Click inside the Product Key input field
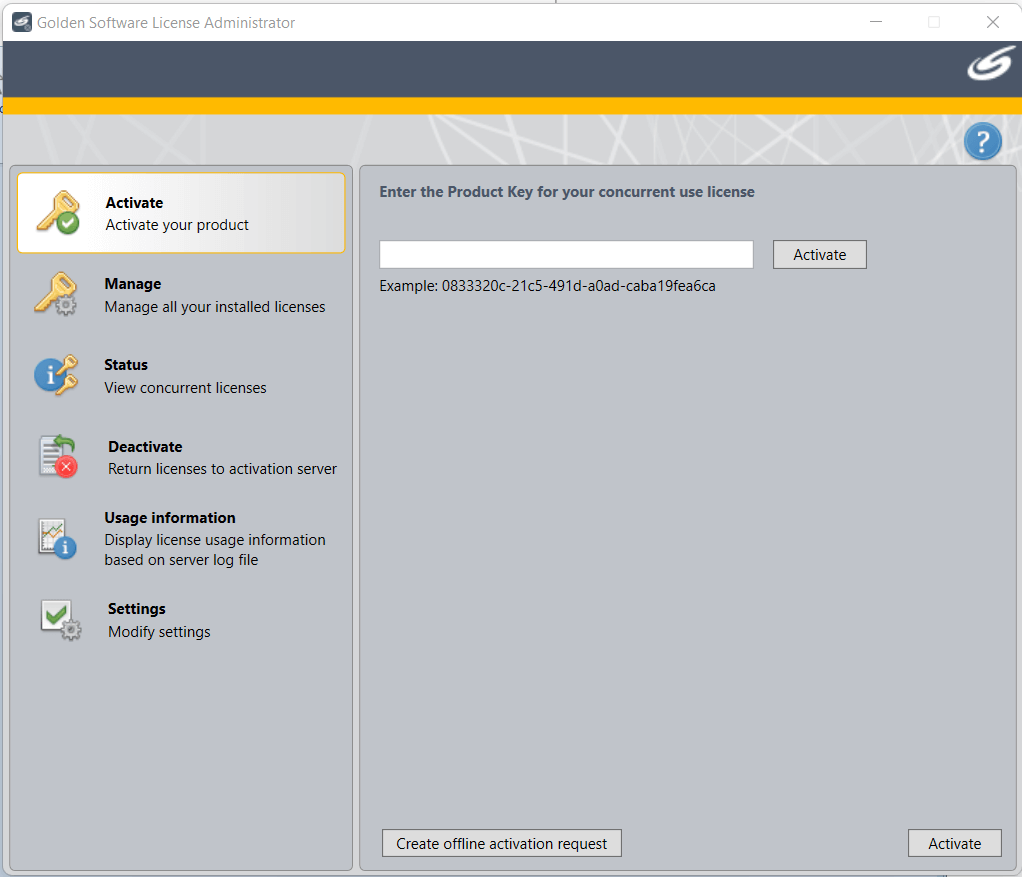Image resolution: width=1022 pixels, height=877 pixels. point(566,254)
